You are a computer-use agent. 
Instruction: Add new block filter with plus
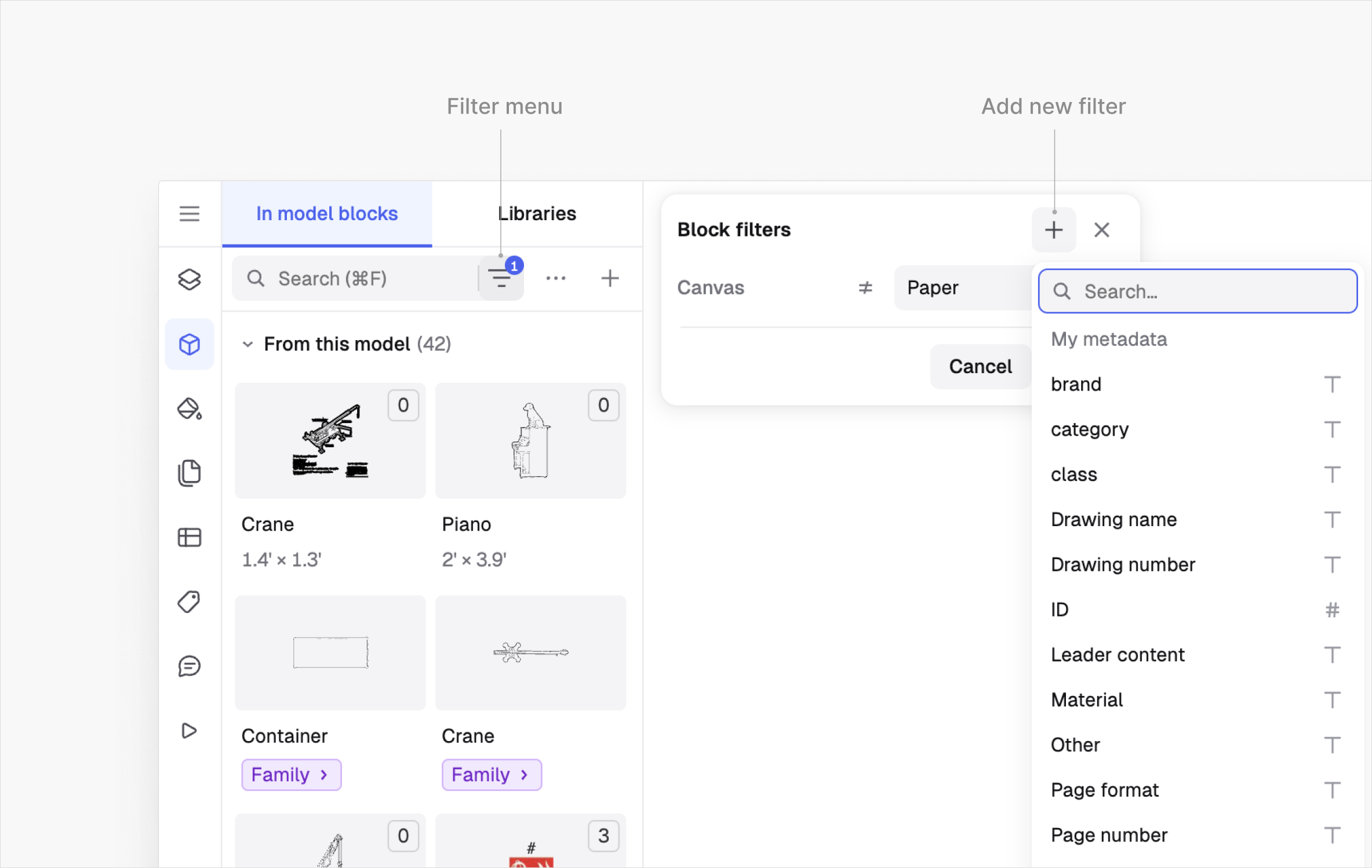1053,230
